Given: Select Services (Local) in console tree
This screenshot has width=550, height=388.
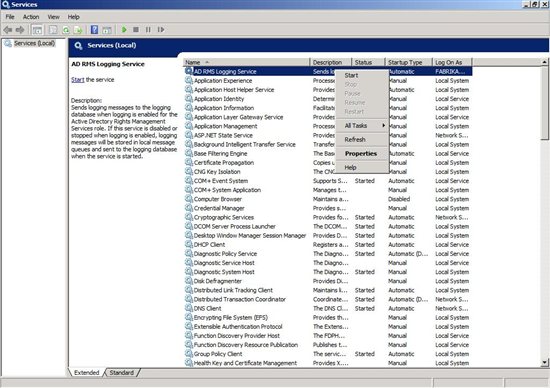Looking at the screenshot, I should coord(34,43).
